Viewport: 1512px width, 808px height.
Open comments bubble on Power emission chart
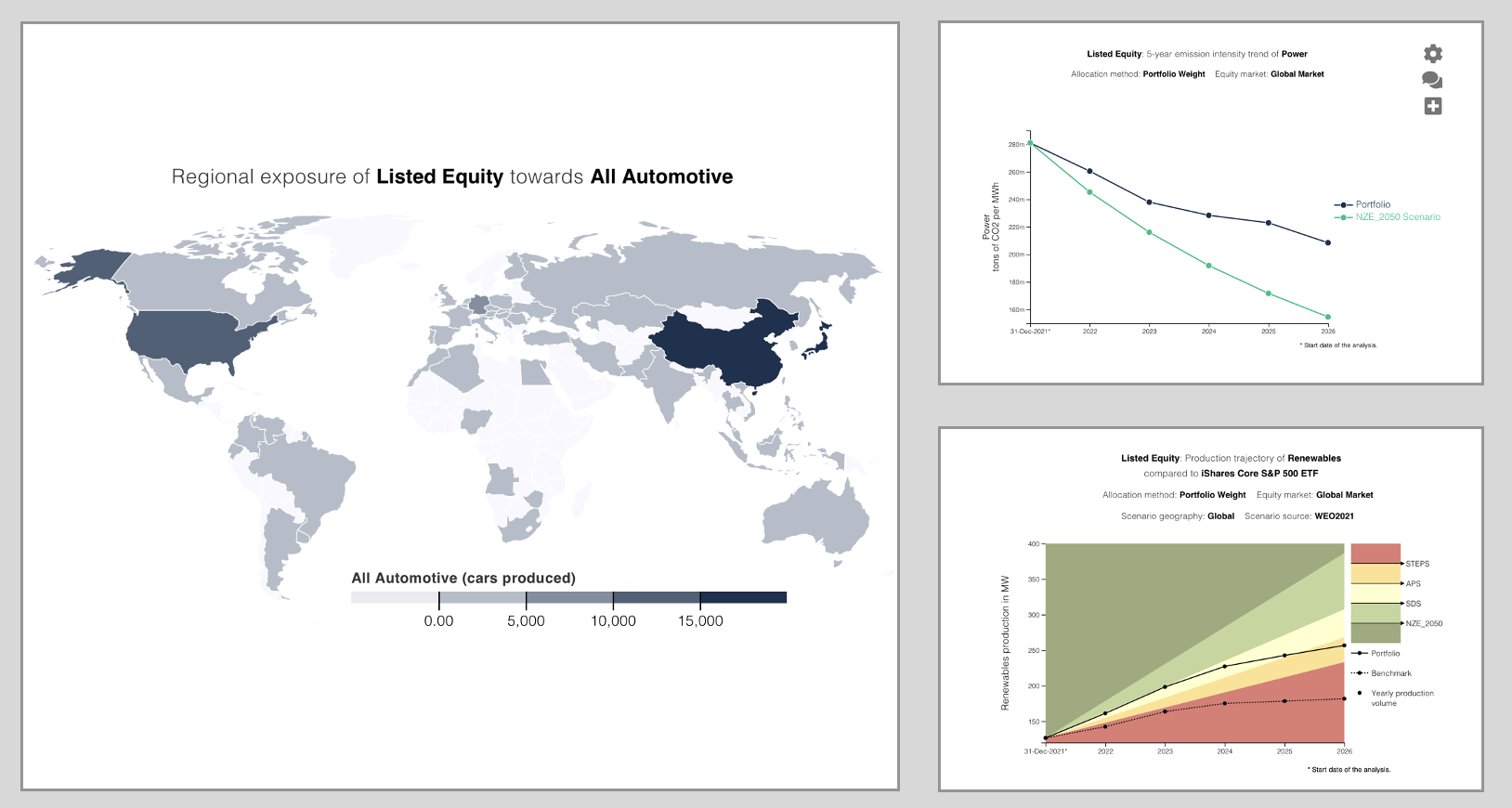[x=1432, y=81]
